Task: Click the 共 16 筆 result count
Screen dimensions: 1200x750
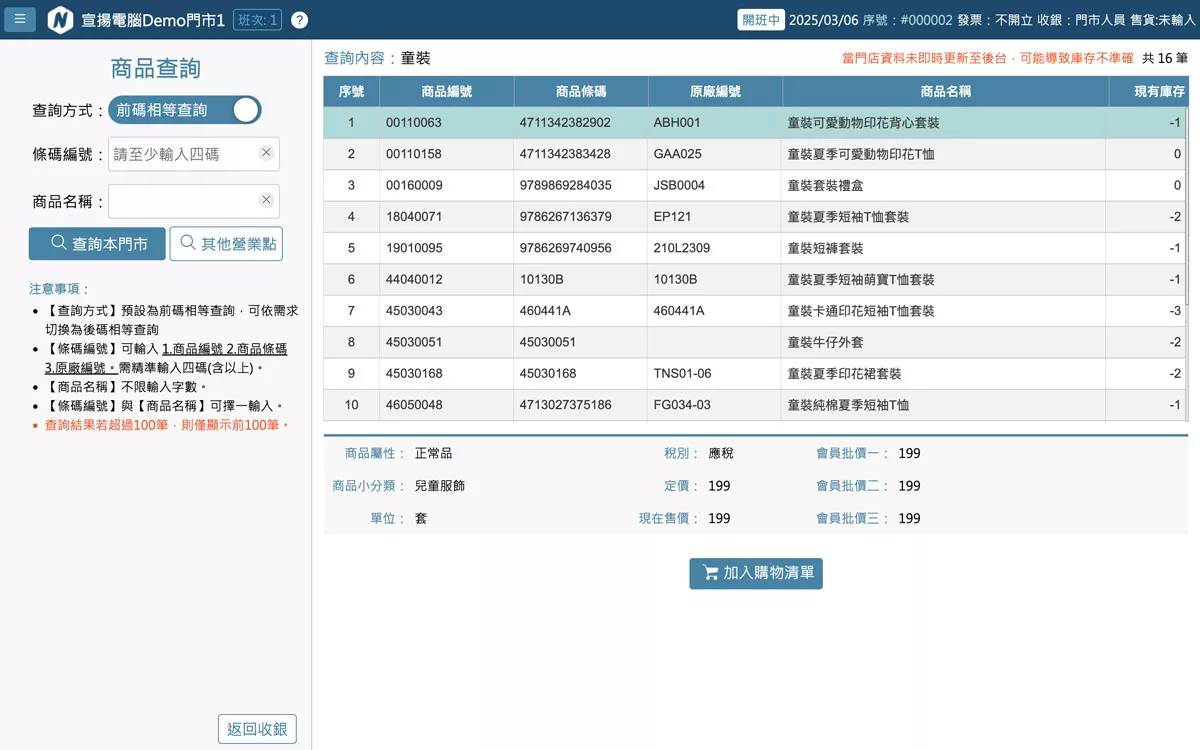Action: (x=1165, y=58)
